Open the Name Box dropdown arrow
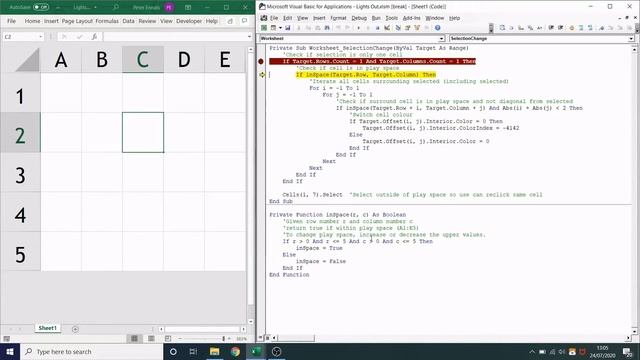Screen dimensions: 640x360 [40, 37]
